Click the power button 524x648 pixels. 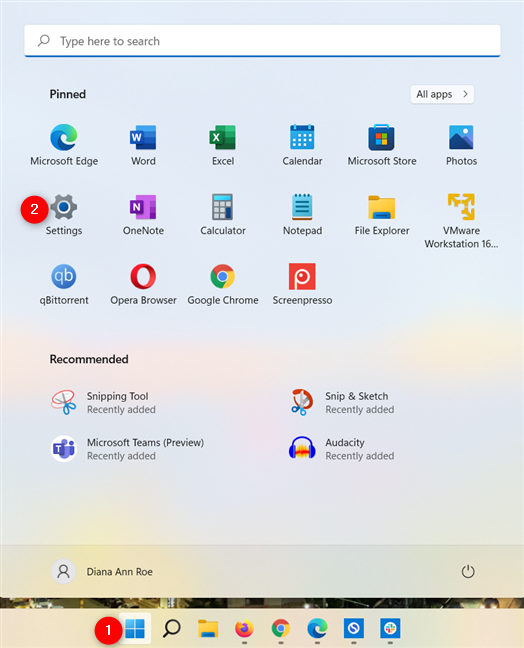point(468,572)
